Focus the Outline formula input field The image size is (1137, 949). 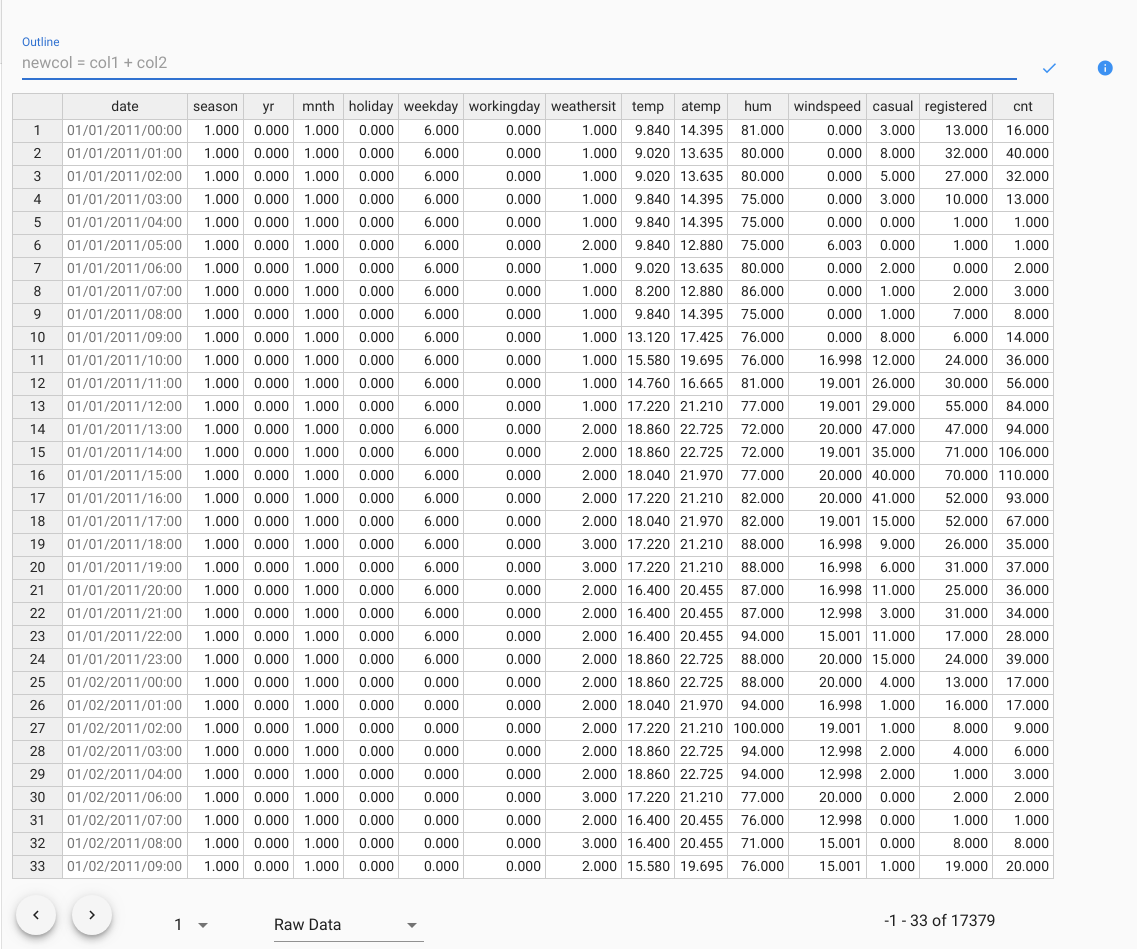(x=519, y=63)
